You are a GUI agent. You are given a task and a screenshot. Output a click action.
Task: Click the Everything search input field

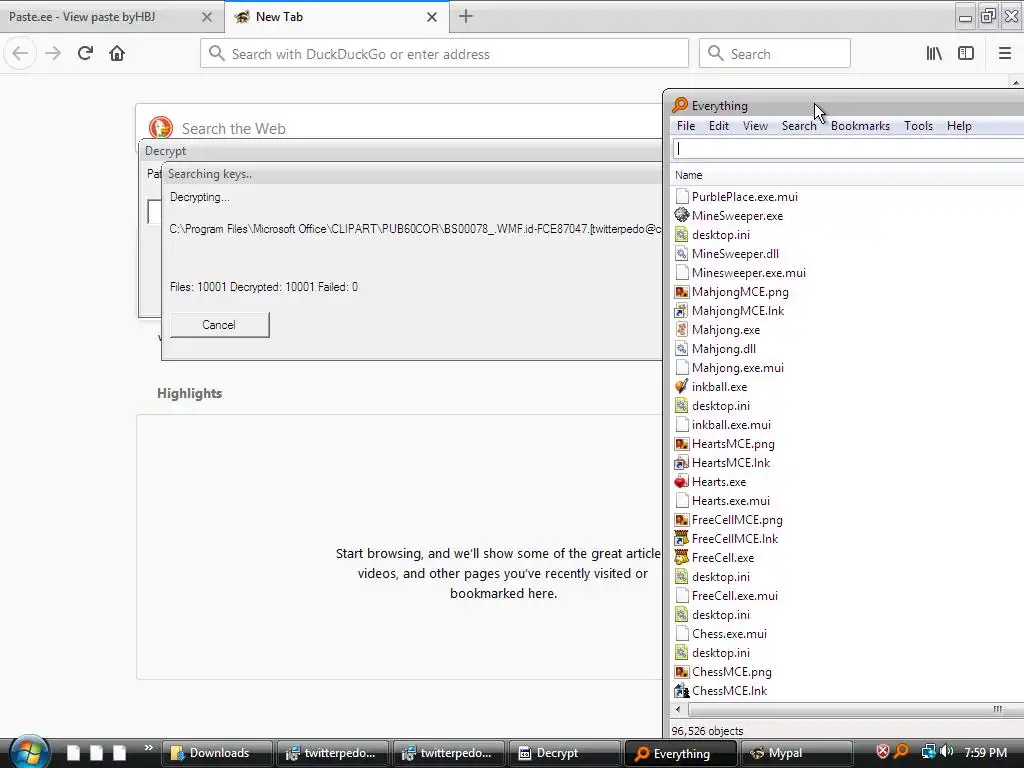pos(848,149)
